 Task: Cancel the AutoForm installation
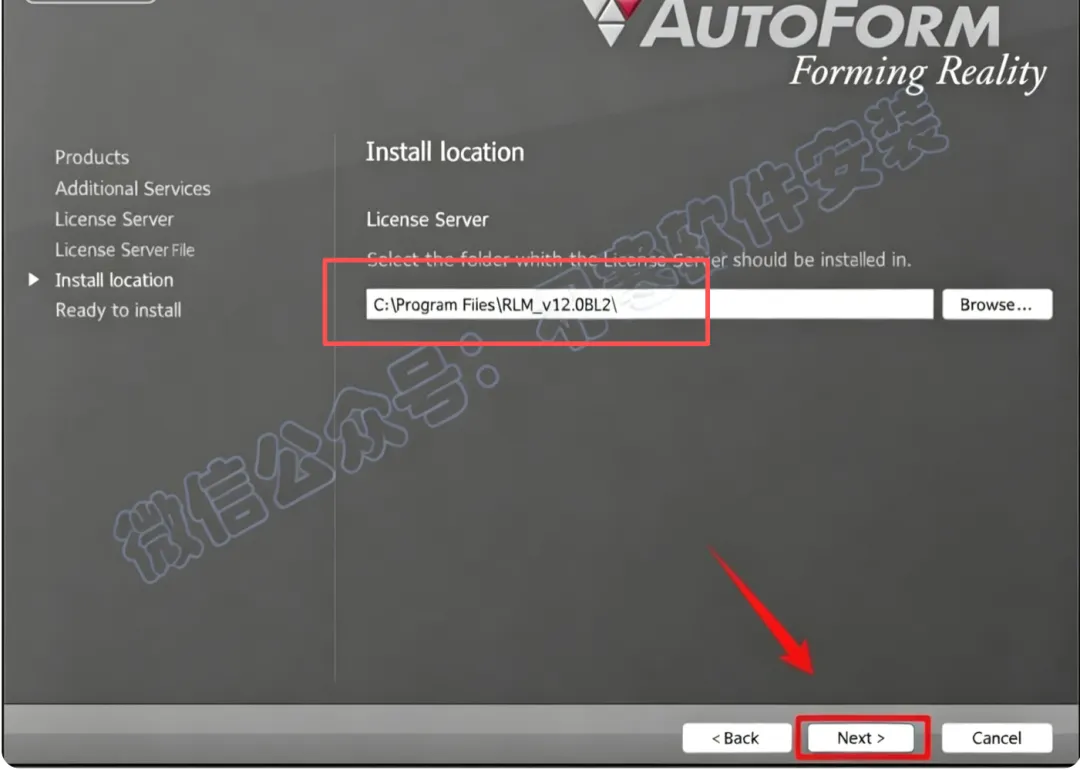996,738
